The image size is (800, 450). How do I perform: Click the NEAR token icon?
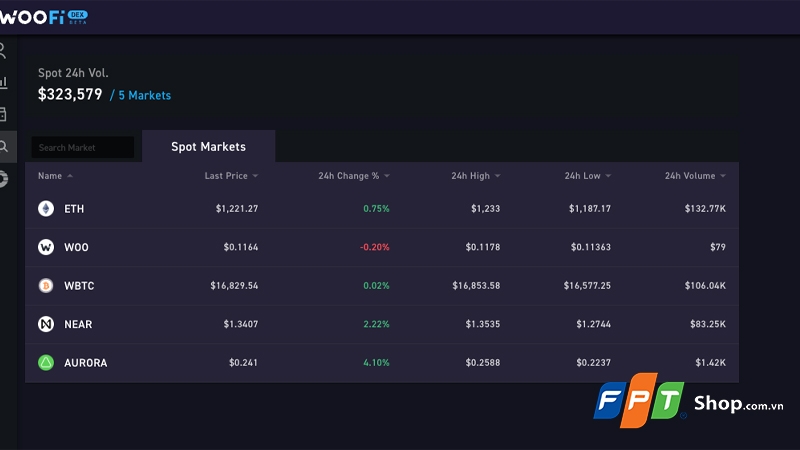[x=46, y=324]
